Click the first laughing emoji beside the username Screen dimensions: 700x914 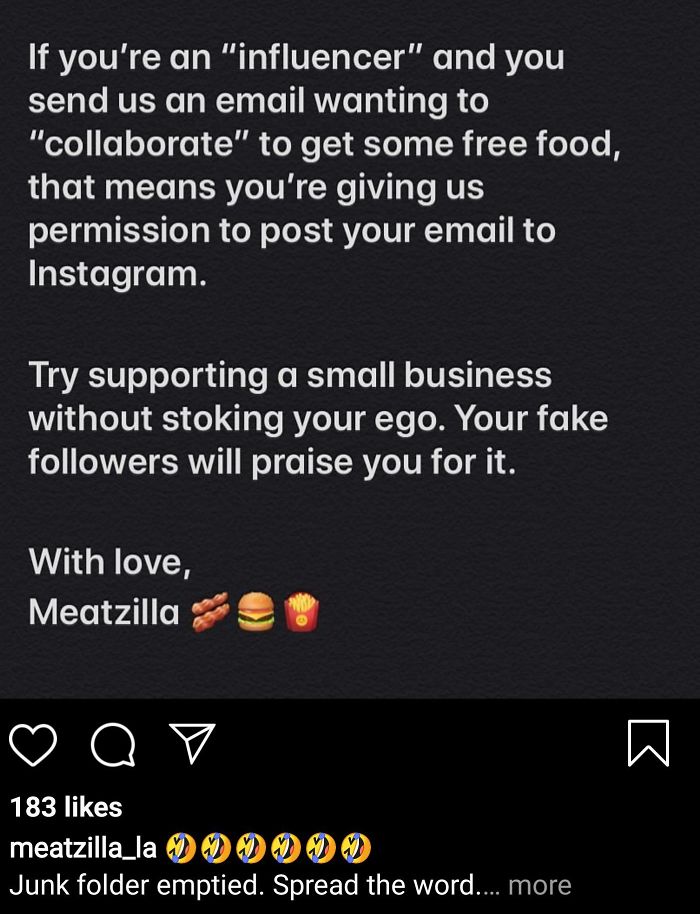[181, 848]
